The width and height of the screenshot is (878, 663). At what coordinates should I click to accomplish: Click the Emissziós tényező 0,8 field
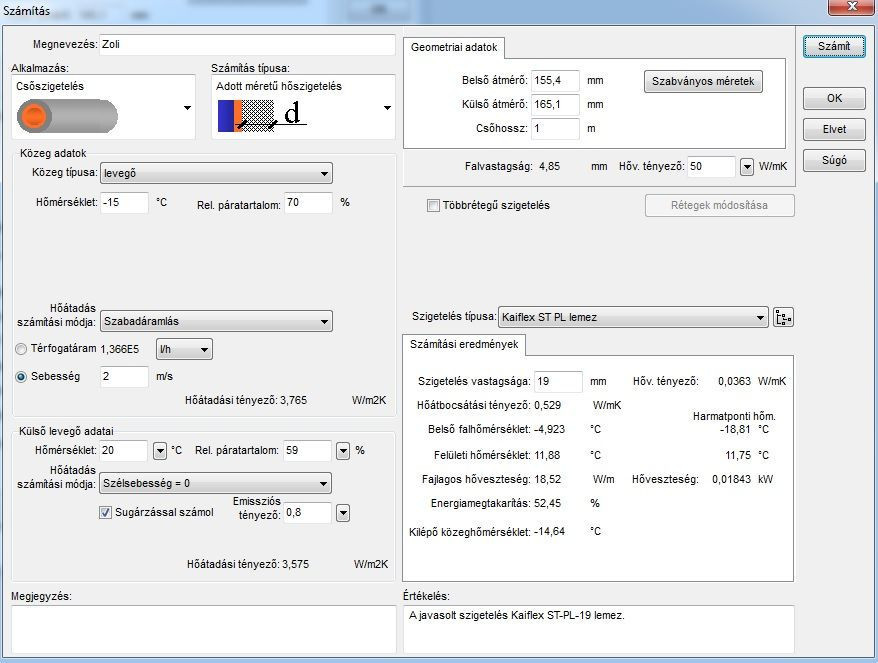point(307,513)
